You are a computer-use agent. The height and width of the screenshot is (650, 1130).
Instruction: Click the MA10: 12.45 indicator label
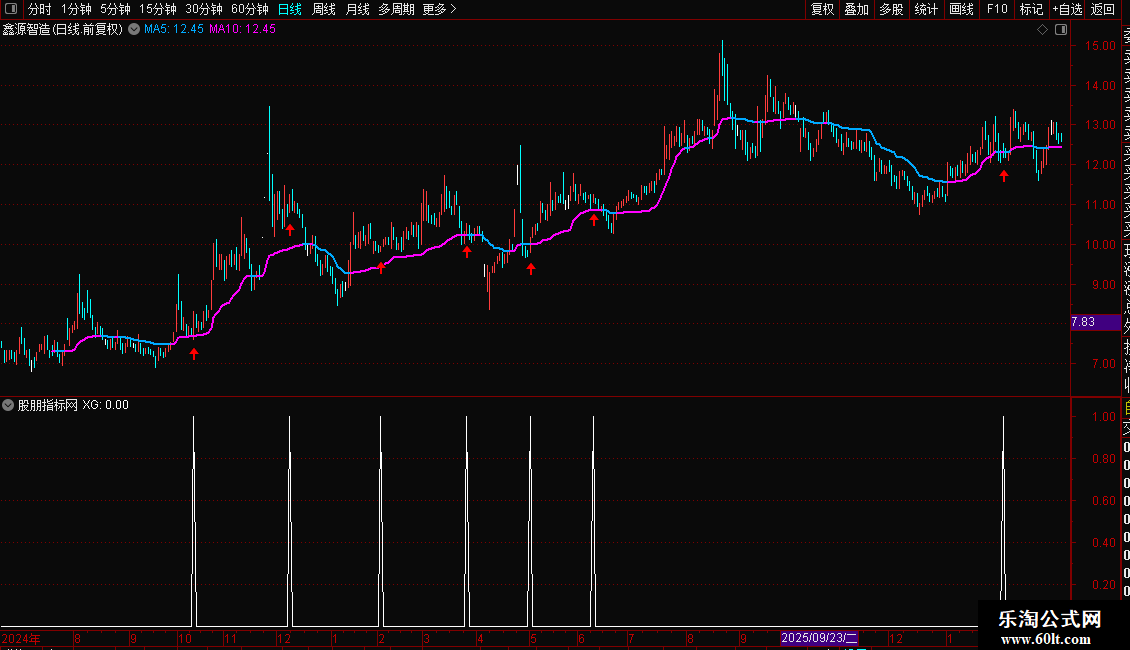(x=242, y=30)
